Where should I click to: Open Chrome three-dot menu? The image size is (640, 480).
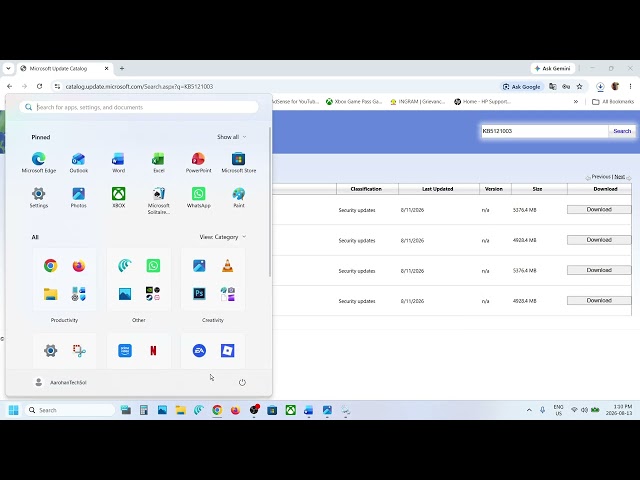point(630,87)
